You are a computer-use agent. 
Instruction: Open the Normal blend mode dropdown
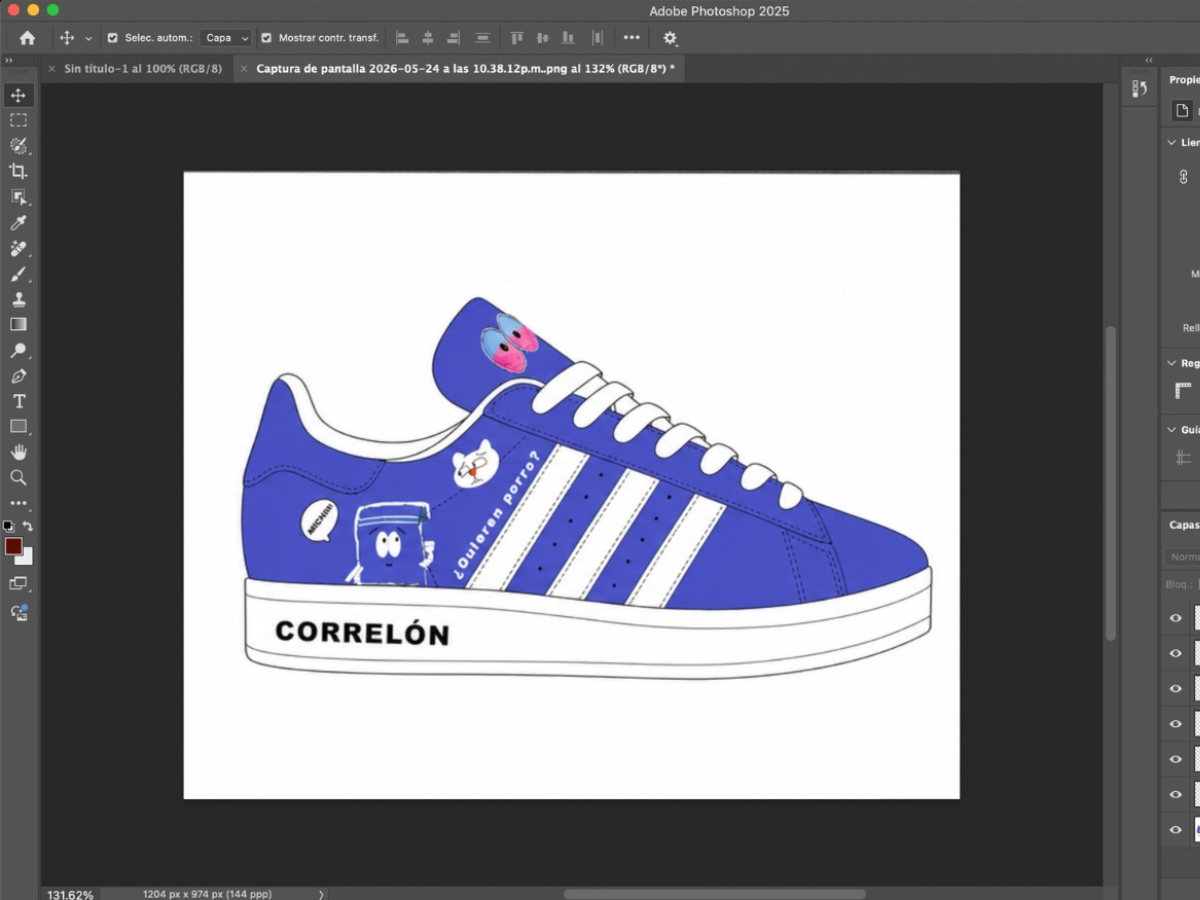tap(1183, 557)
